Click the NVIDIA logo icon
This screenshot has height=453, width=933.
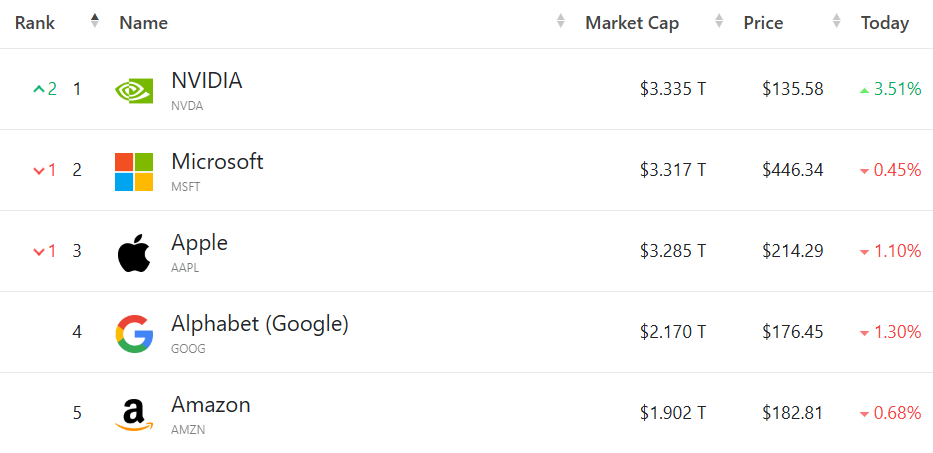[134, 90]
